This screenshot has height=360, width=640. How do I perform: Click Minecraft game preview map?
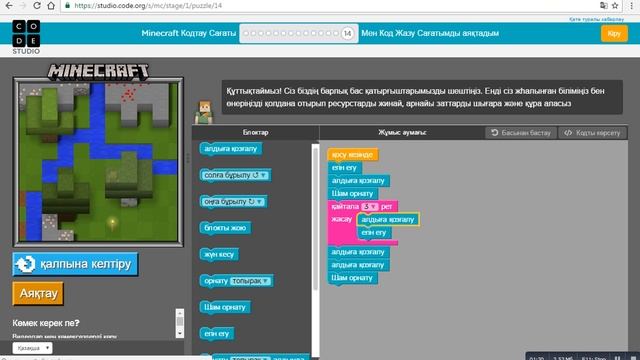[x=98, y=162]
